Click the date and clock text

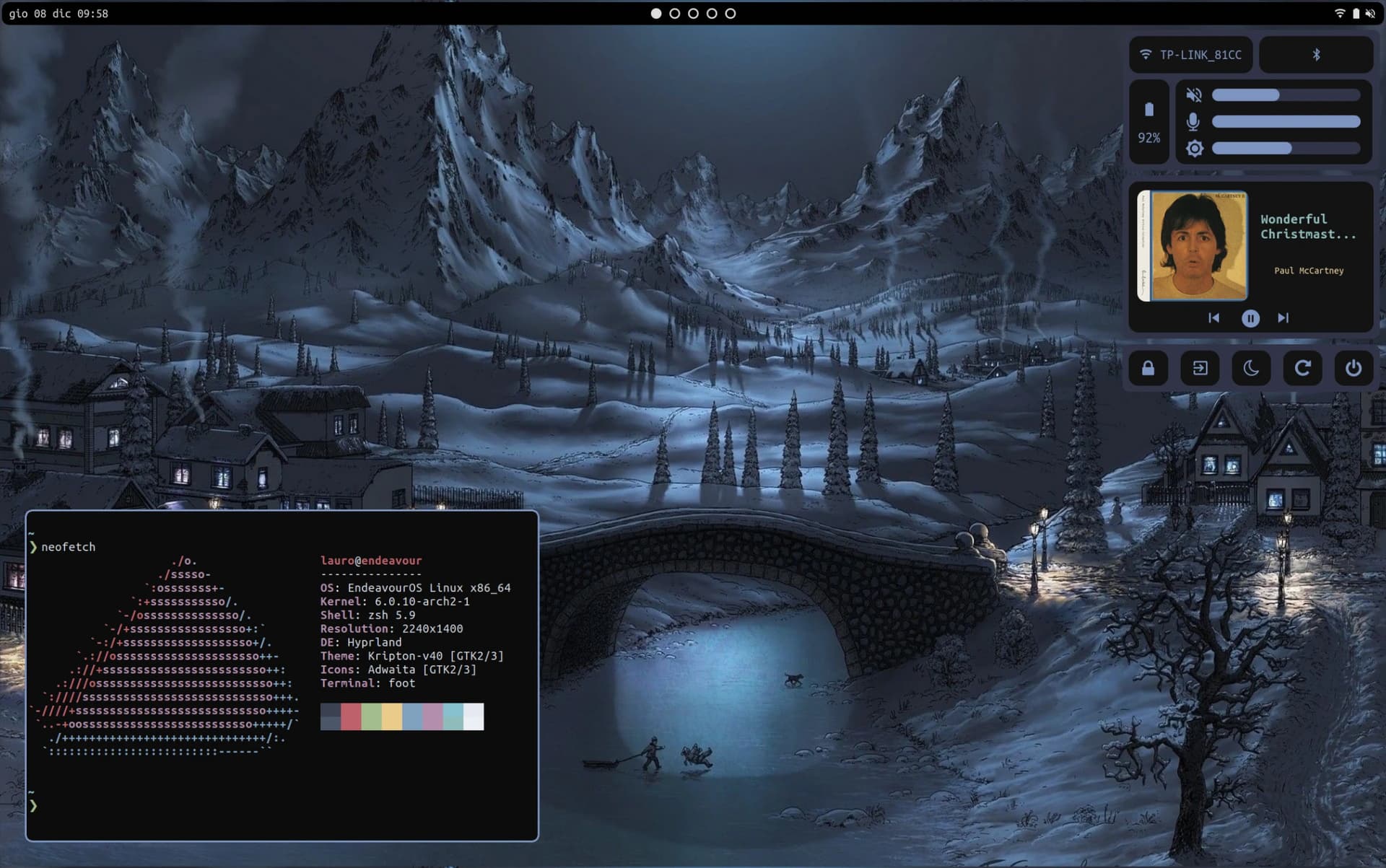pos(58,14)
